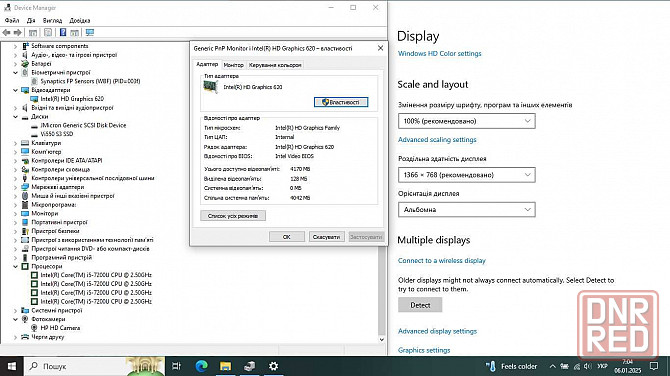
Task: Click the blue Help icon in toolbar
Action: point(63,32)
